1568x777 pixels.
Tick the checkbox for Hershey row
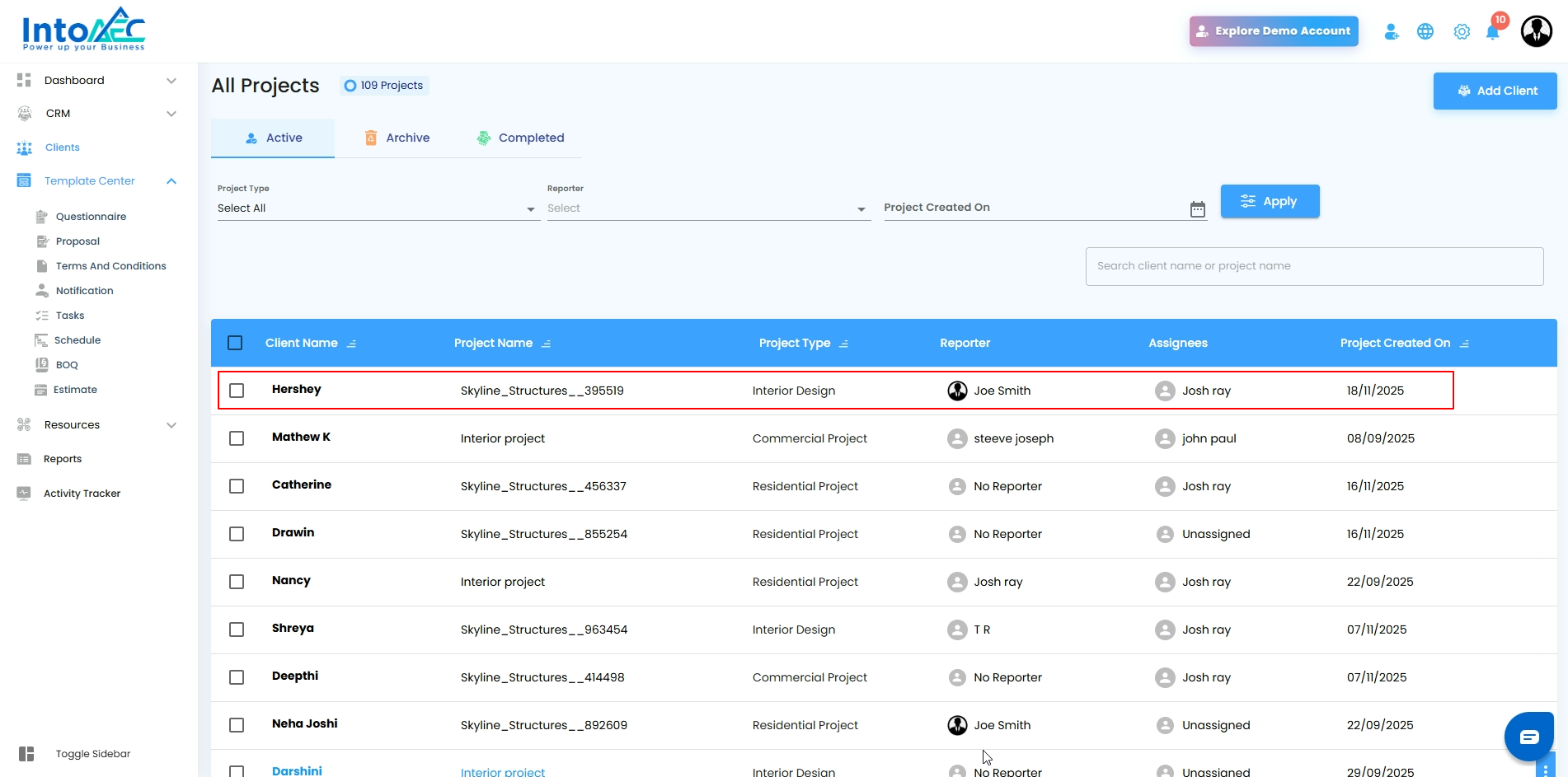click(x=237, y=391)
